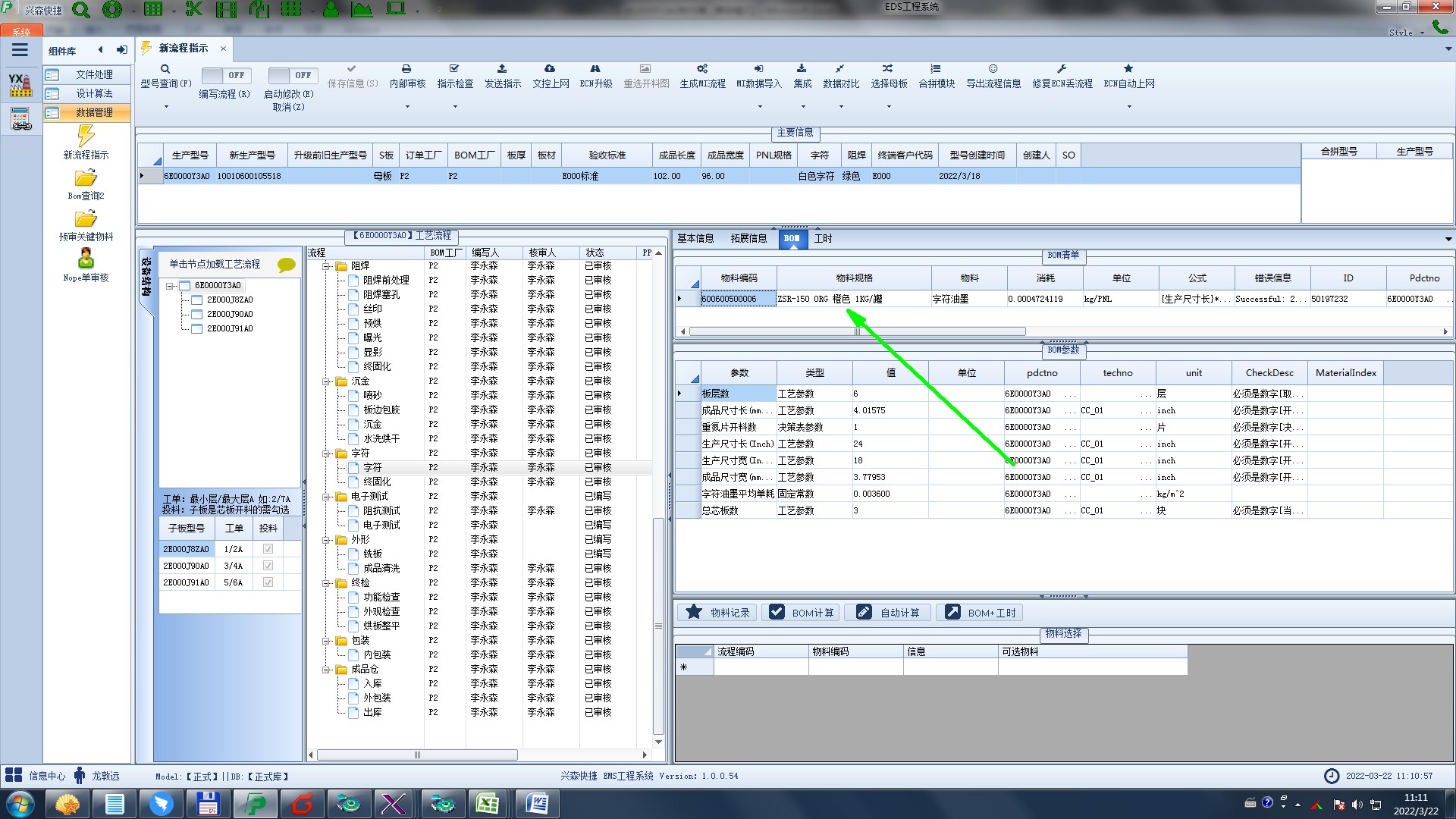Collapse the 电子测试 folder node

click(x=327, y=497)
